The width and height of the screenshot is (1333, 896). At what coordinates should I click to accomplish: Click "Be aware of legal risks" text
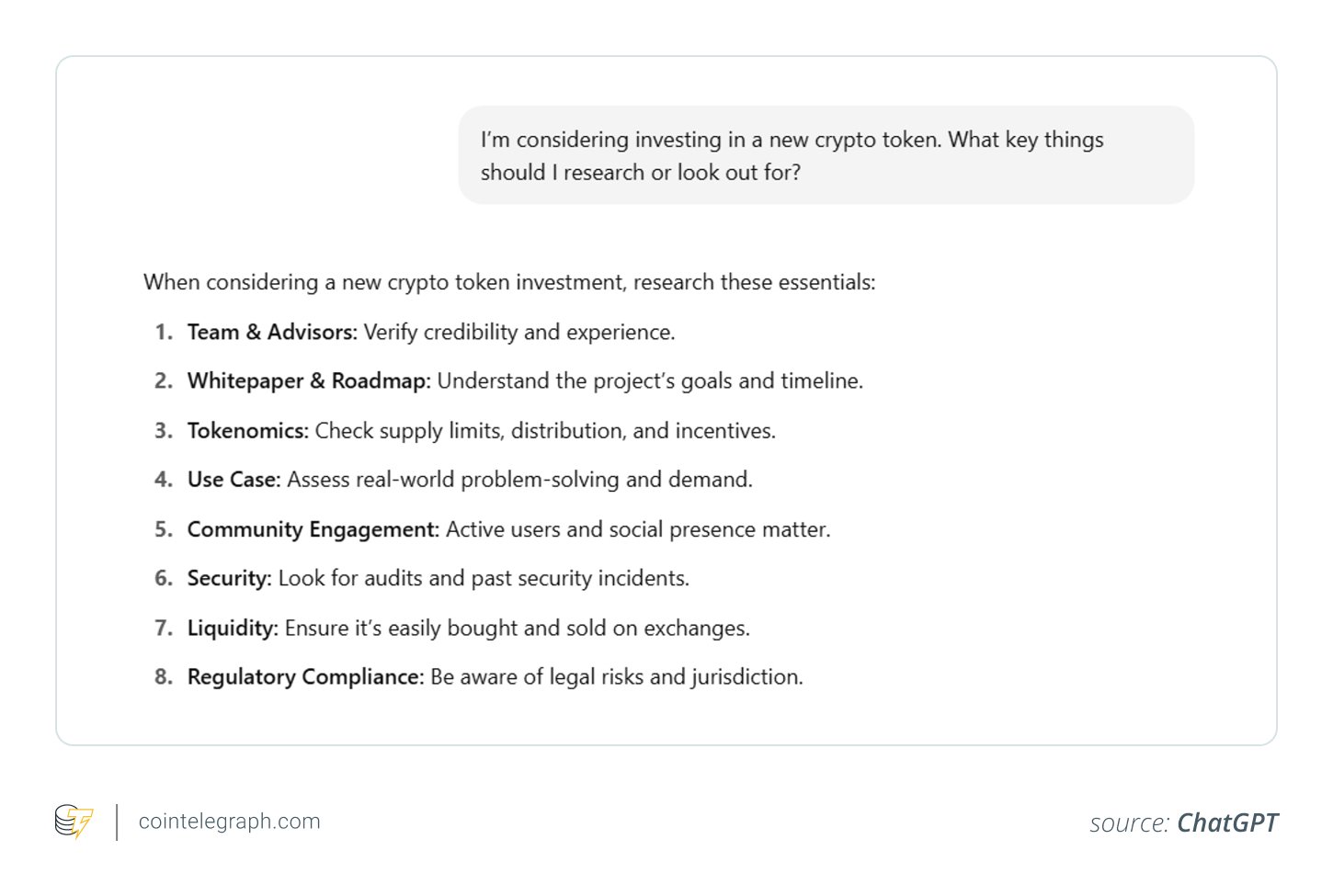pos(616,677)
